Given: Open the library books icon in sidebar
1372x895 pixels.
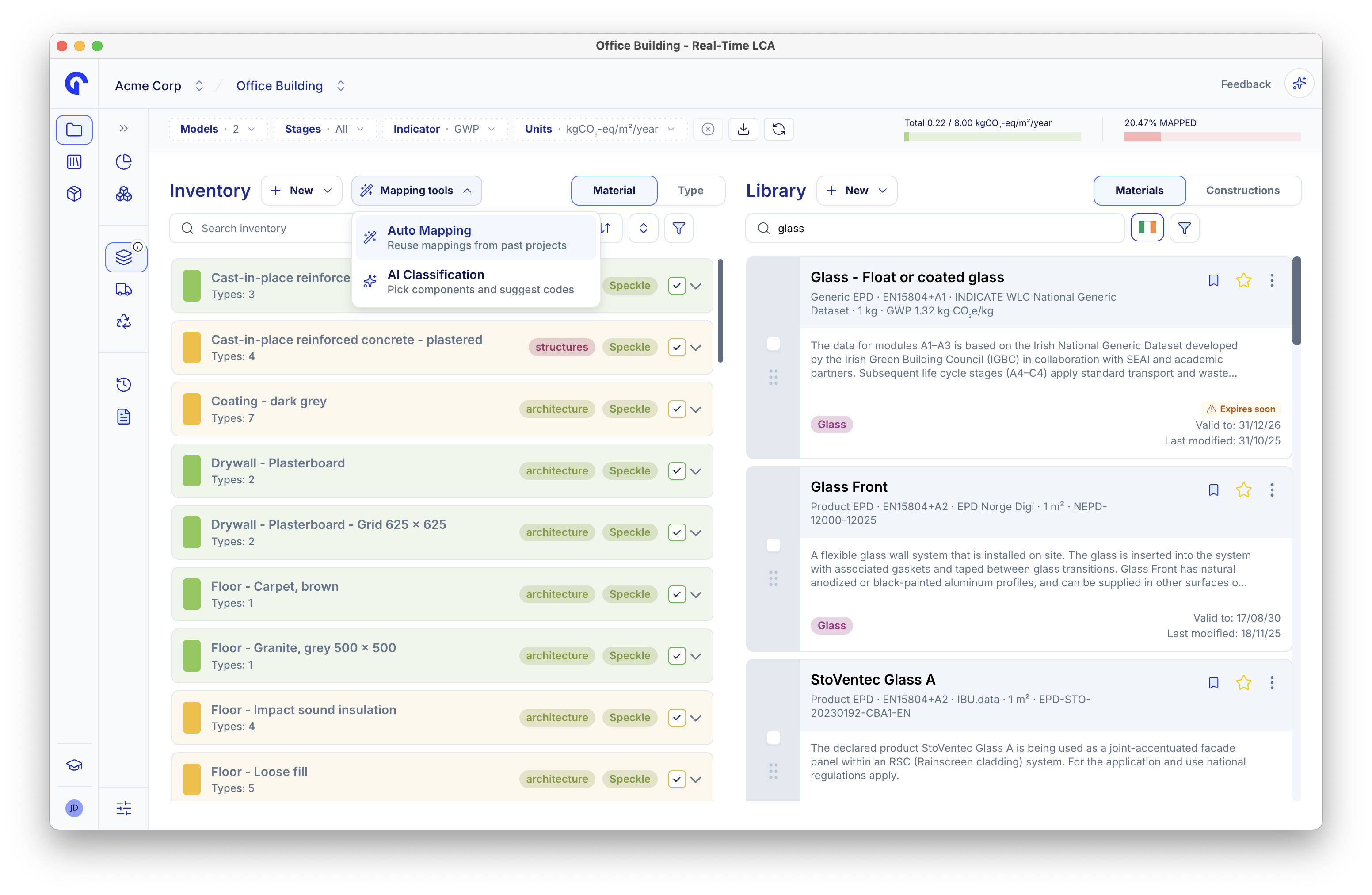Looking at the screenshot, I should [x=74, y=162].
